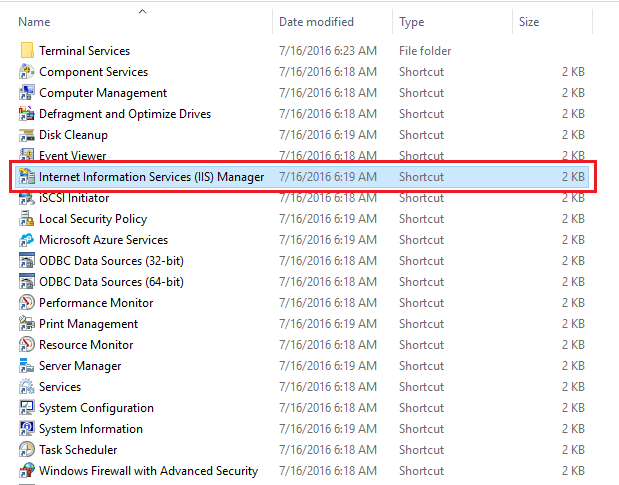Viewport: 619px width, 485px height.
Task: Click the Internet Information Services (IIS) Manager icon
Action: (27, 176)
